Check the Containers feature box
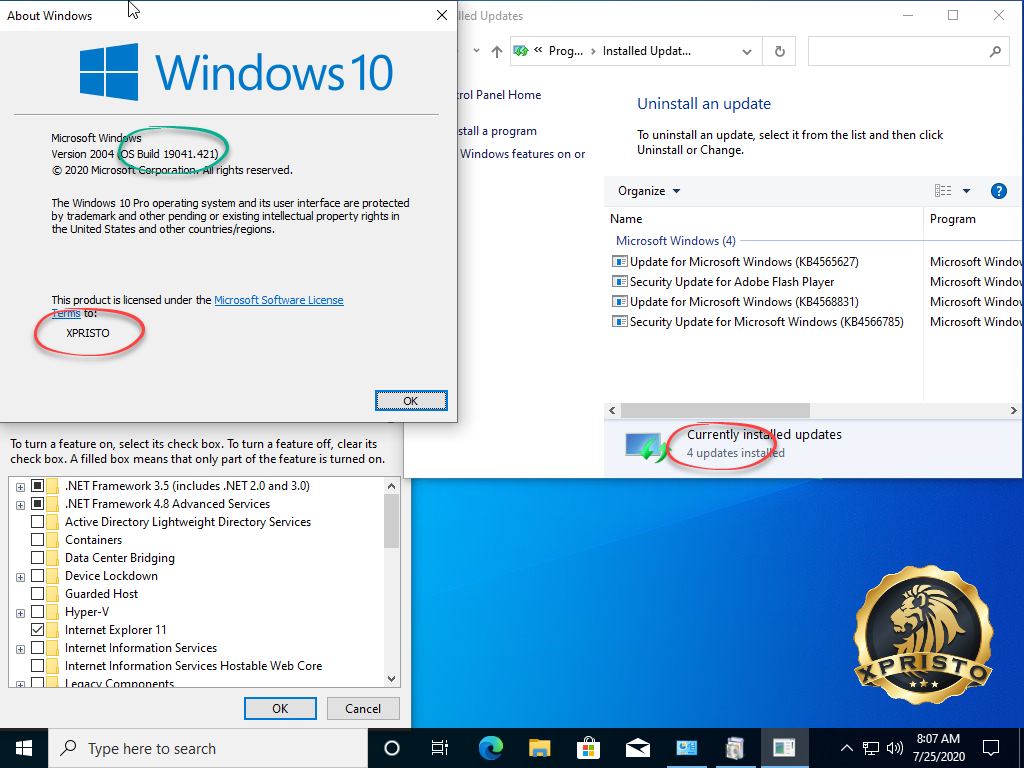This screenshot has width=1024, height=768. (37, 540)
